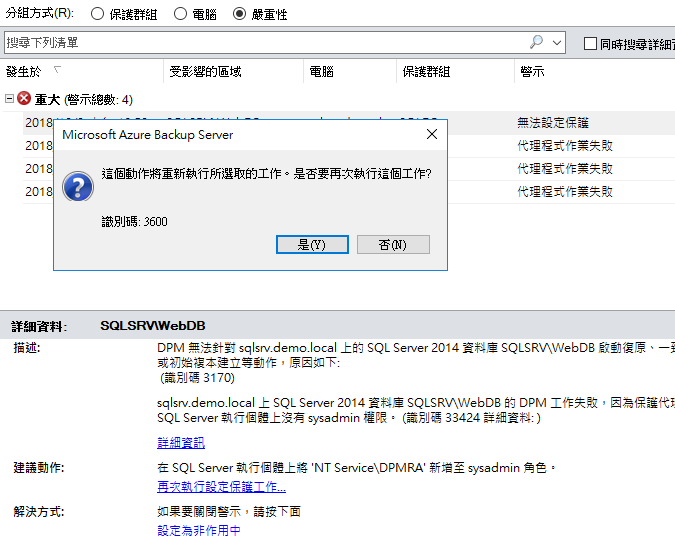Click the 設定為非作用中 link
675x536 pixels.
198,530
